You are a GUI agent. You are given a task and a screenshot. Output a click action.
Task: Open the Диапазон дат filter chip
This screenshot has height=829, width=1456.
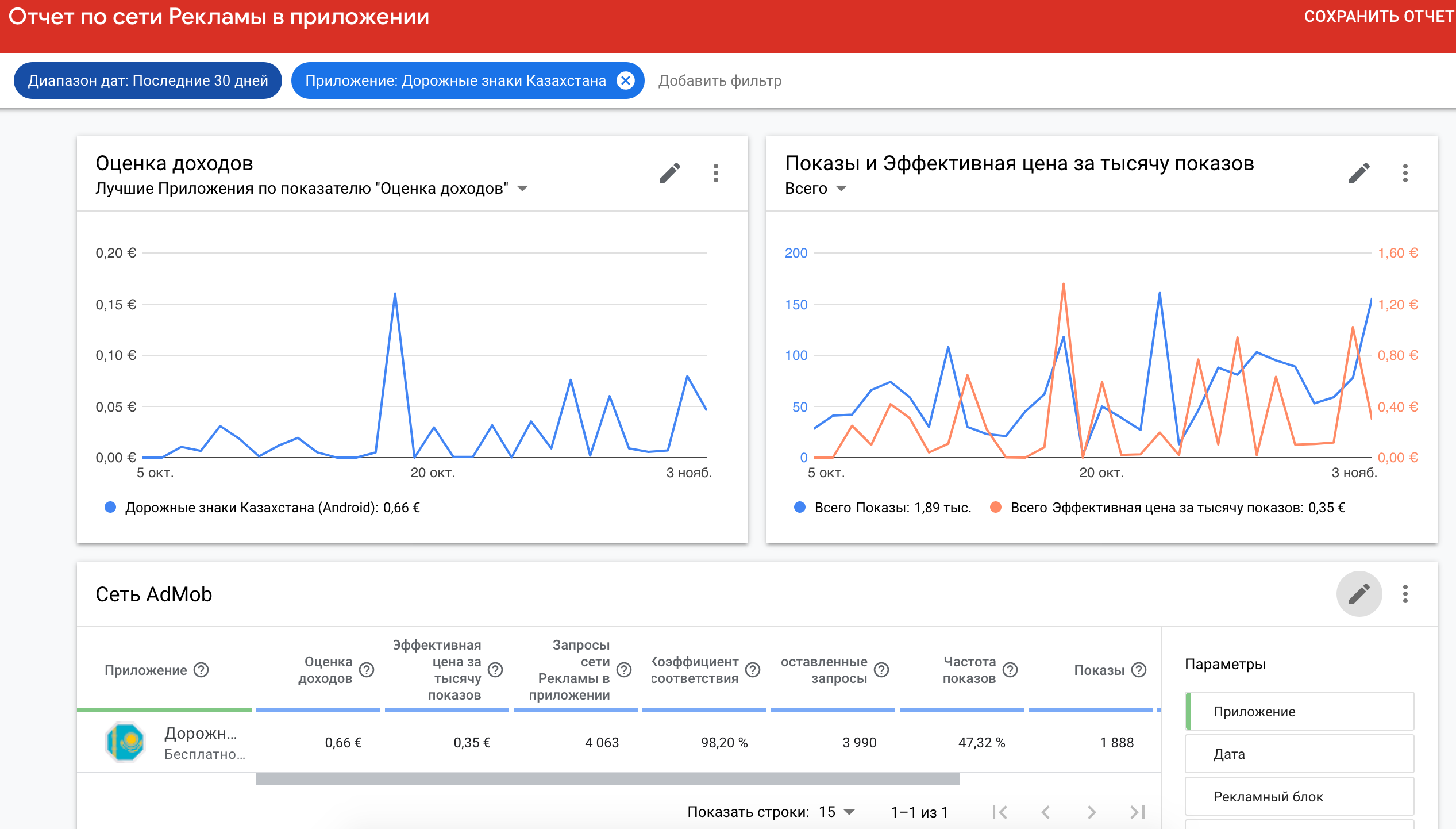pyautogui.click(x=148, y=80)
